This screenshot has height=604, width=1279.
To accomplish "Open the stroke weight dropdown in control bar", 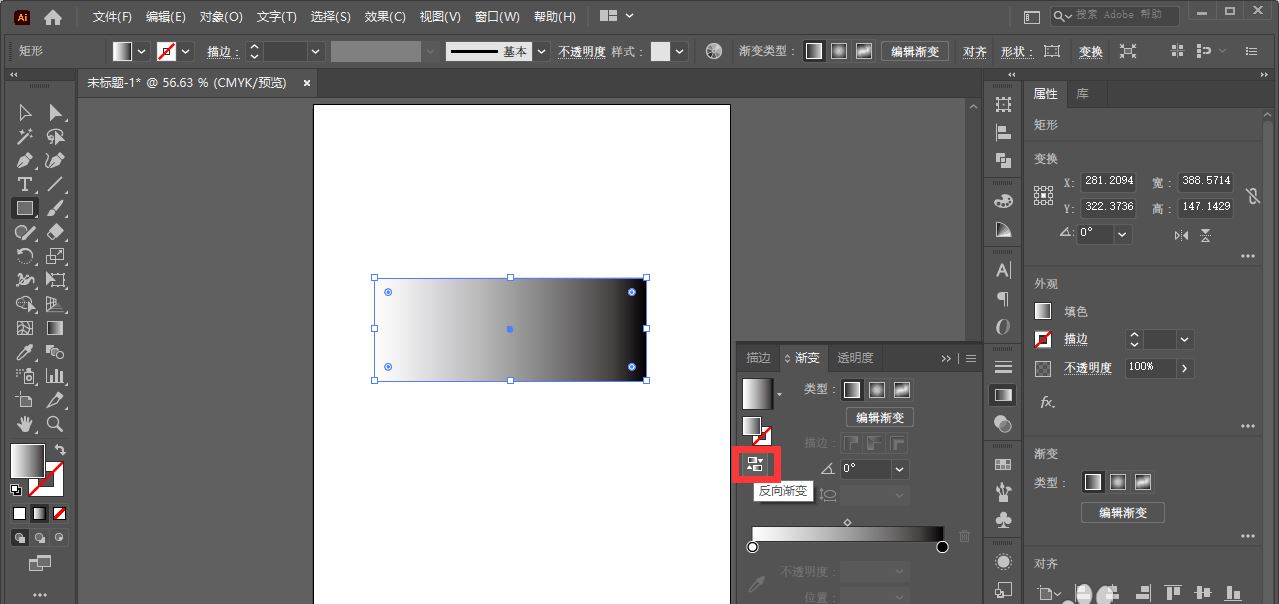I will tap(315, 51).
